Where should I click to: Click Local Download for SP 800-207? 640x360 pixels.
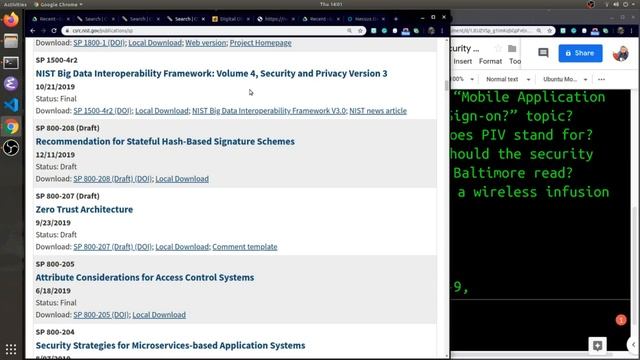coord(182,247)
